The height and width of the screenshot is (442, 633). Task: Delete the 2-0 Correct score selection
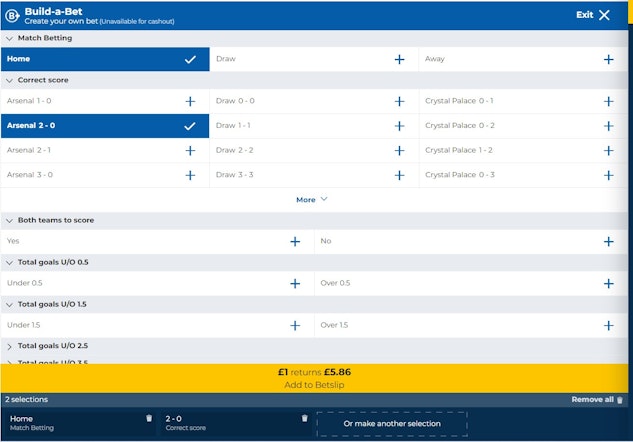[304, 418]
